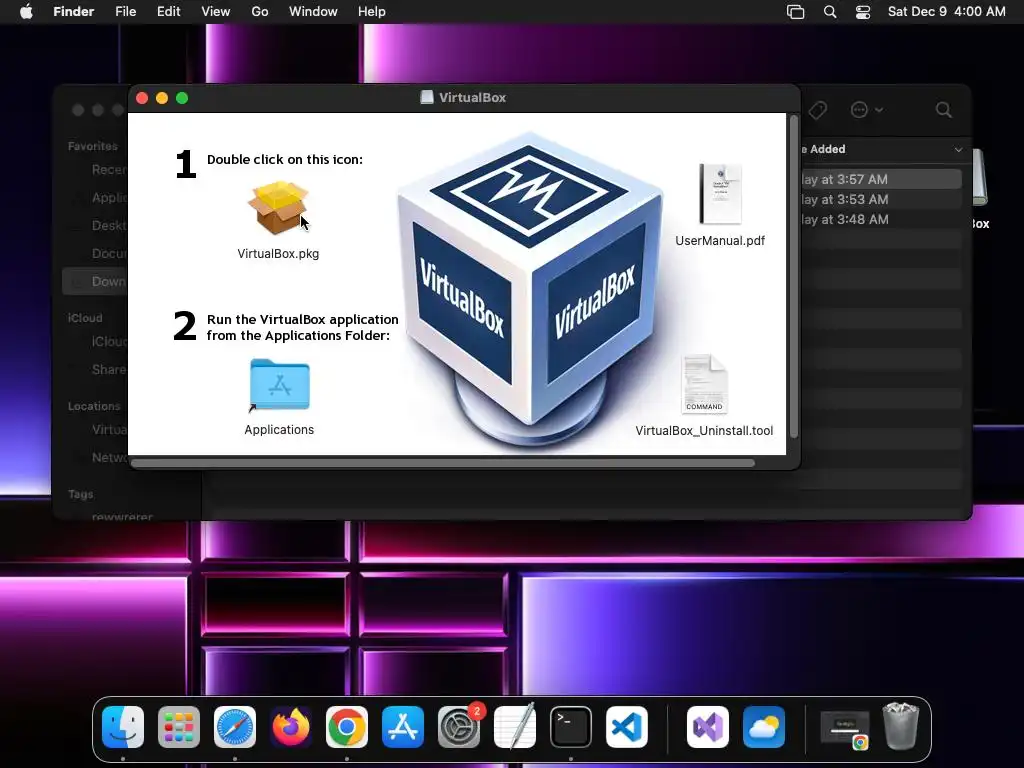This screenshot has width=1024, height=768.
Task: Click Stage Manager icon in menu bar
Action: 795,12
